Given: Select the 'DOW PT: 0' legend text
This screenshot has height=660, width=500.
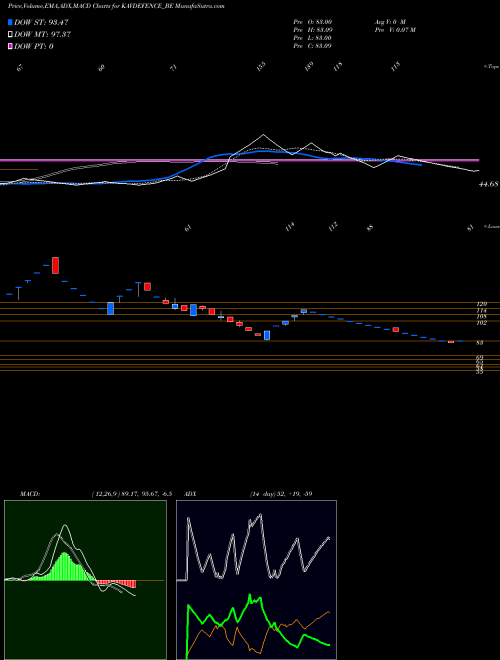Looking at the screenshot, I should tap(34, 47).
